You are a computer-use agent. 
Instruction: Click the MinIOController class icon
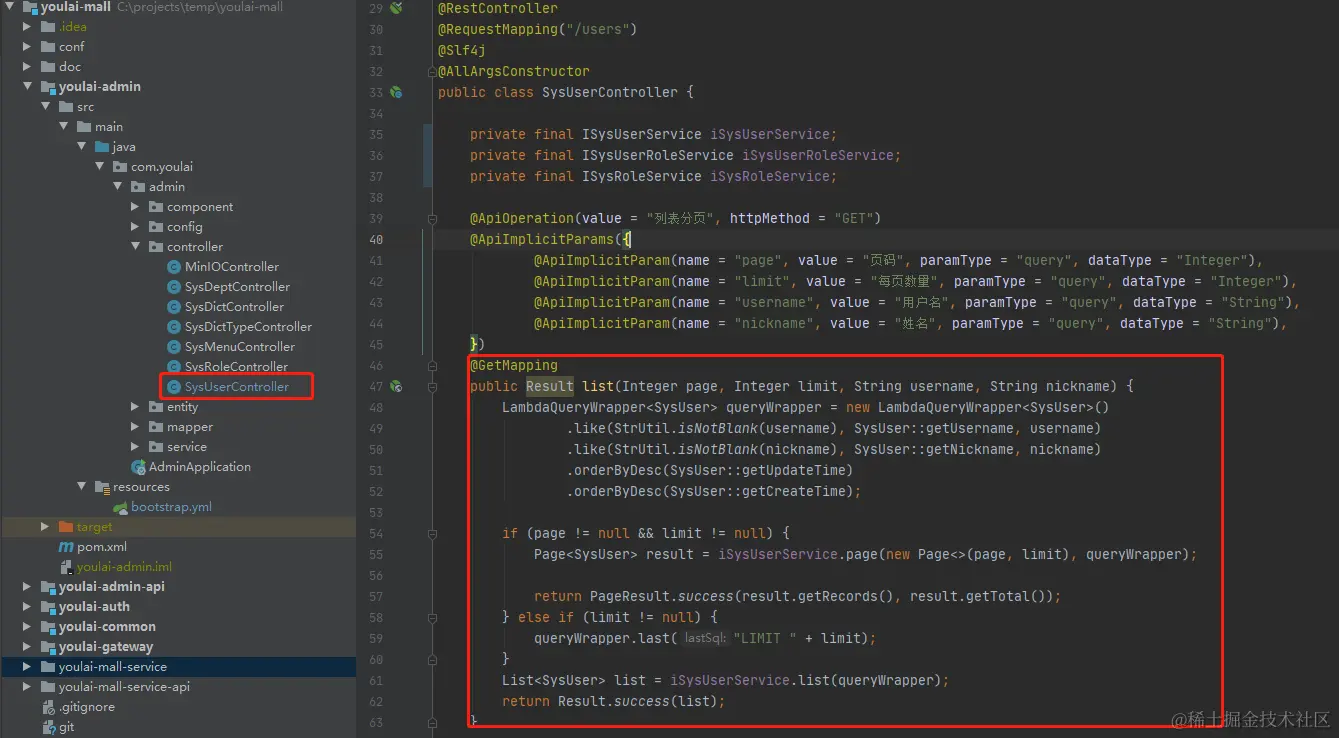pos(174,267)
